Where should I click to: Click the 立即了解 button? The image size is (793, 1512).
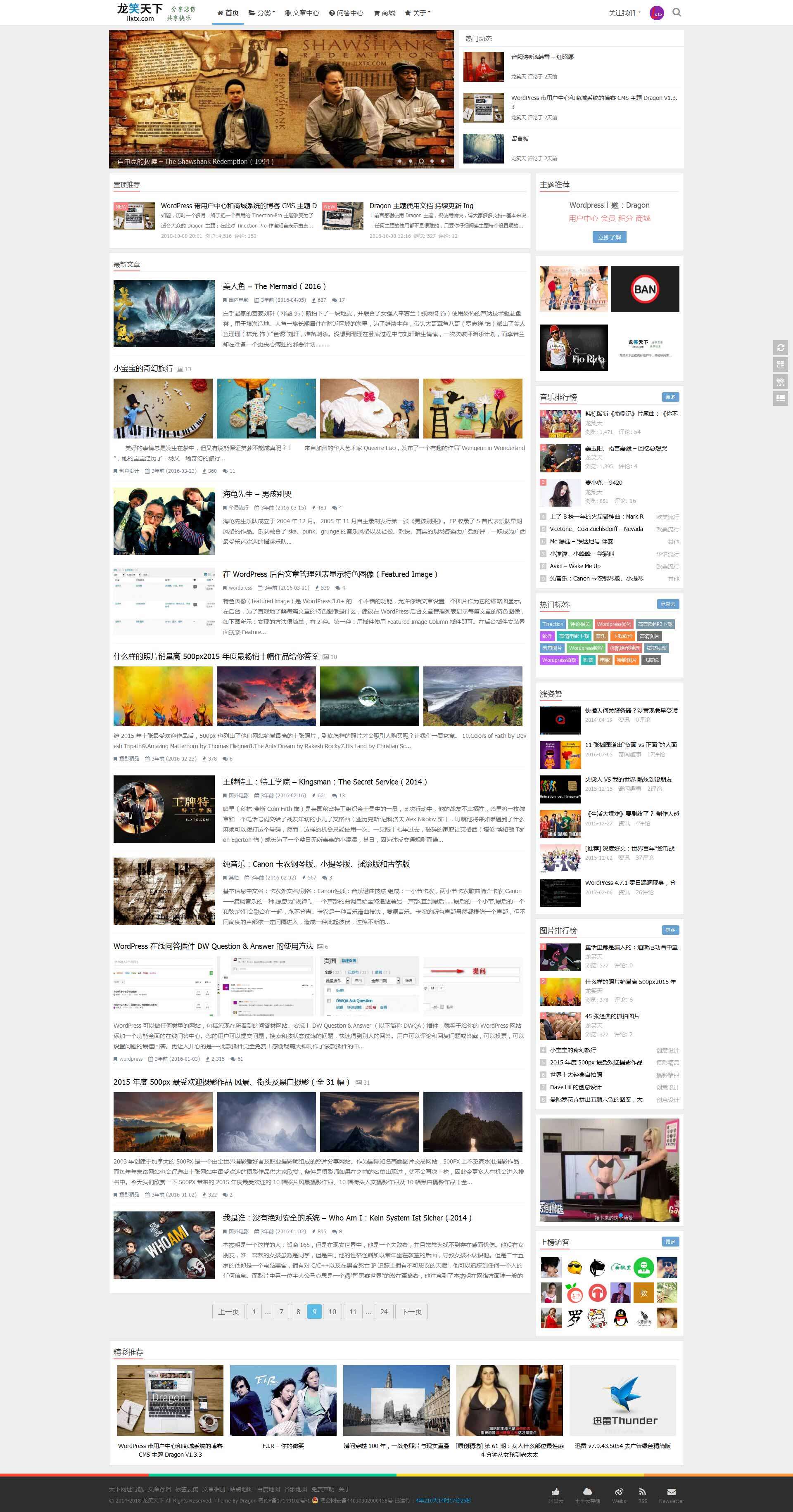[x=609, y=237]
